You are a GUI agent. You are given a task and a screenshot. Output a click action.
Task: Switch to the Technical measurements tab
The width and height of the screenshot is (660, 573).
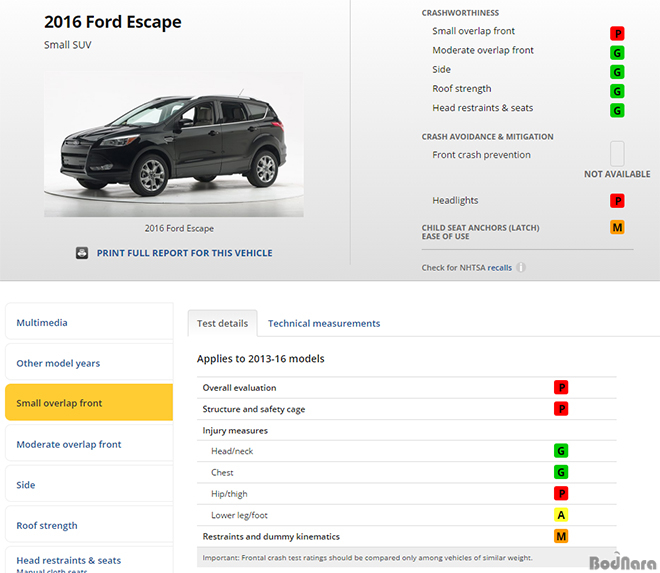pos(324,323)
